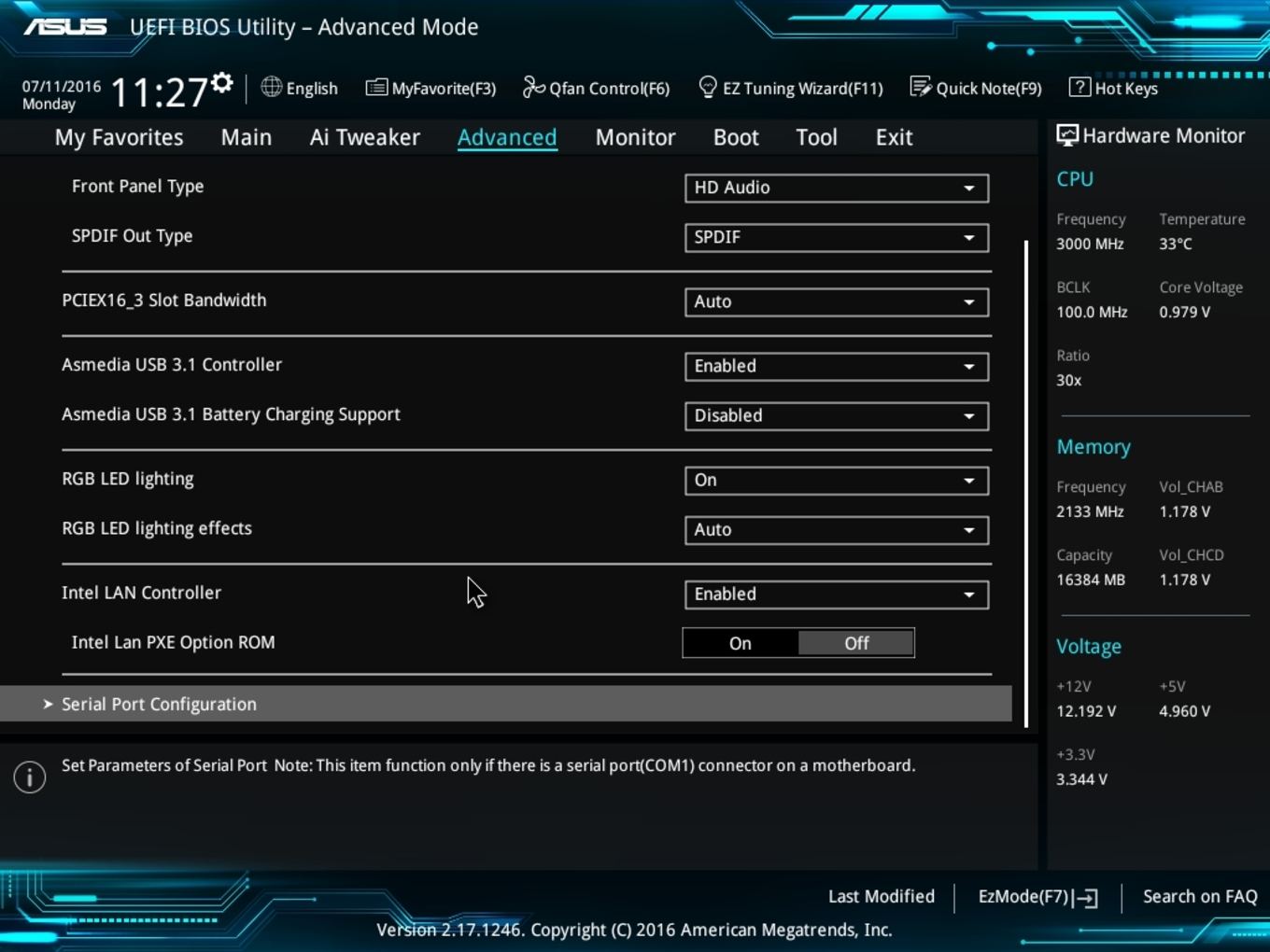
Task: Click the Hardware Monitor display icon
Action: [1066, 135]
